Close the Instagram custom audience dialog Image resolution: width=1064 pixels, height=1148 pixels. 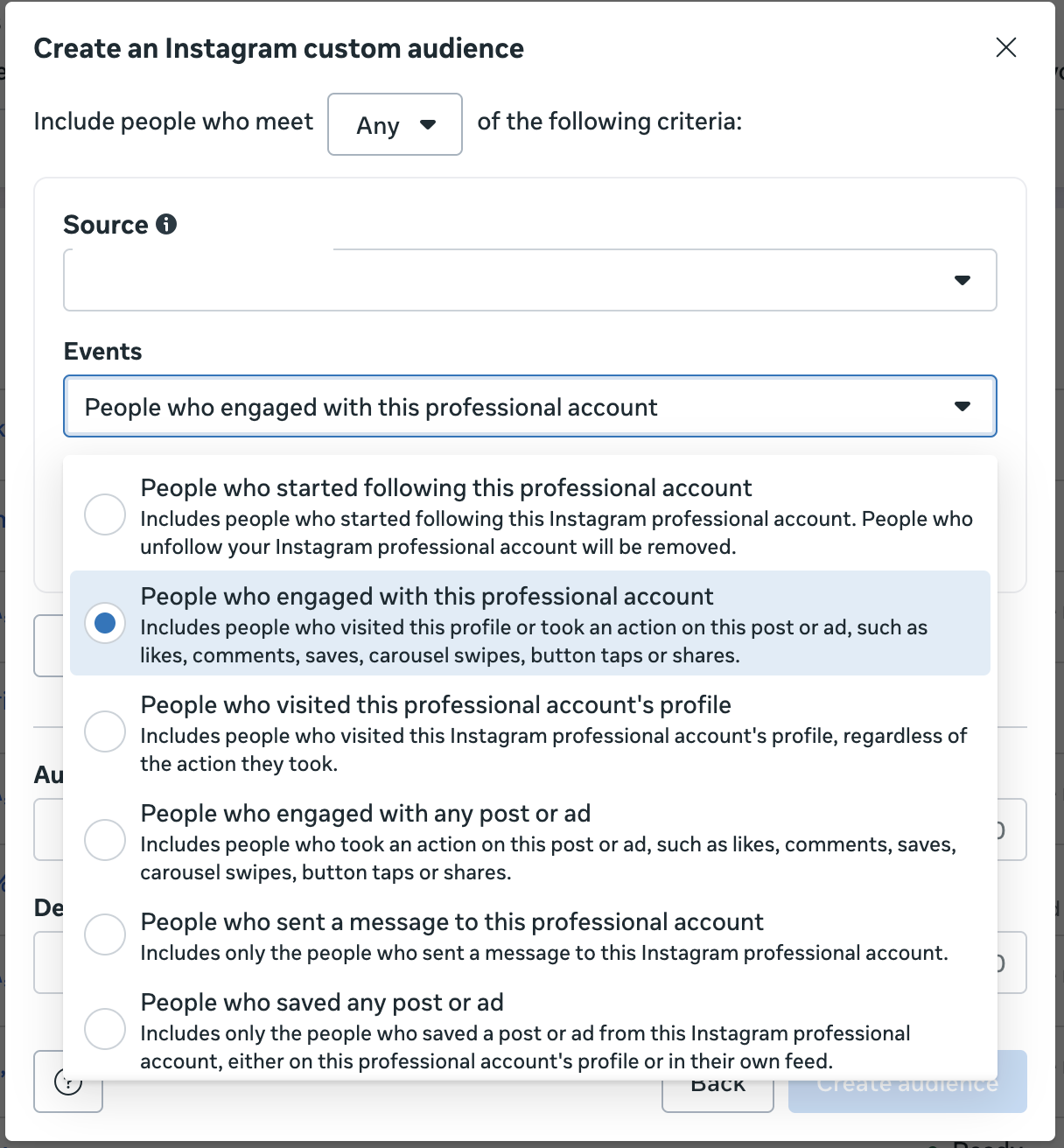[x=1006, y=47]
